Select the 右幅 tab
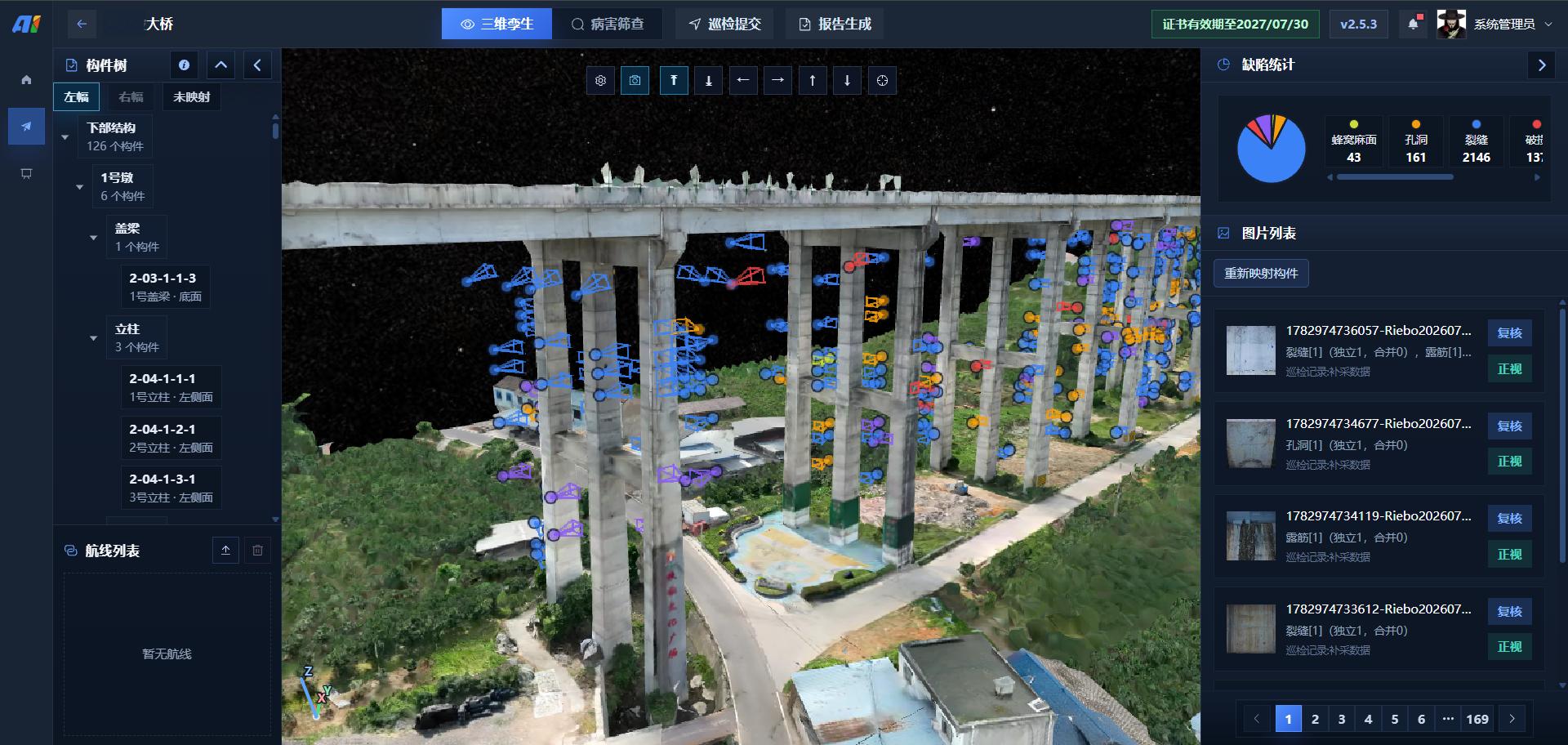The image size is (1568, 745). tap(131, 97)
